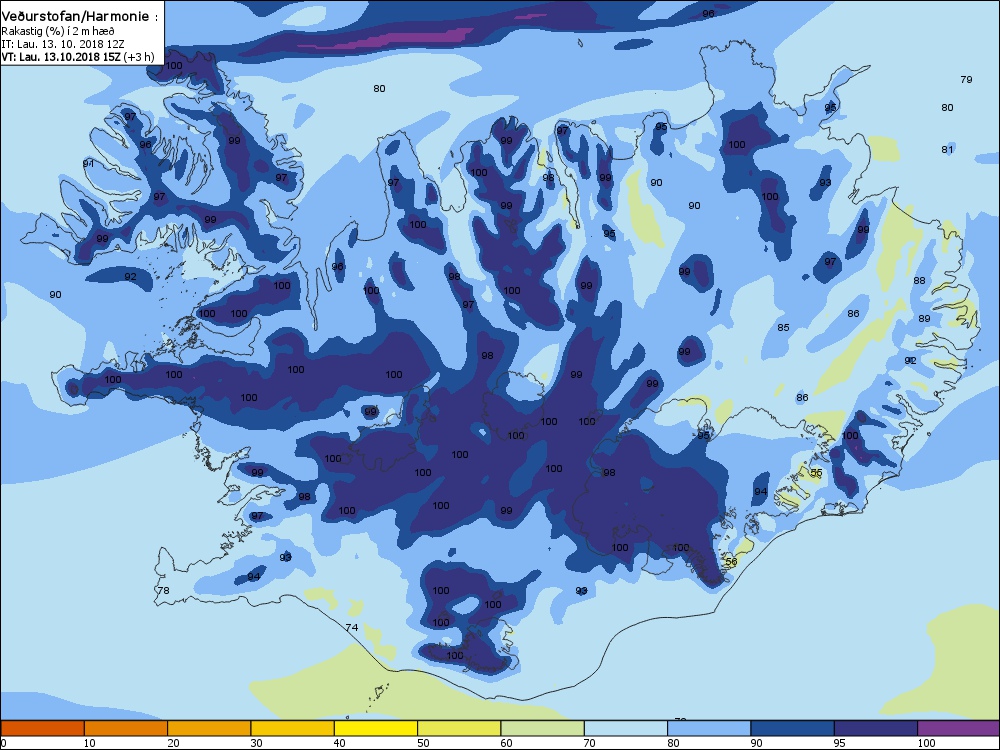This screenshot has width=1000, height=750.
Task: Click the dark blue 90–95 legend swatch
Action: pyautogui.click(x=793, y=728)
